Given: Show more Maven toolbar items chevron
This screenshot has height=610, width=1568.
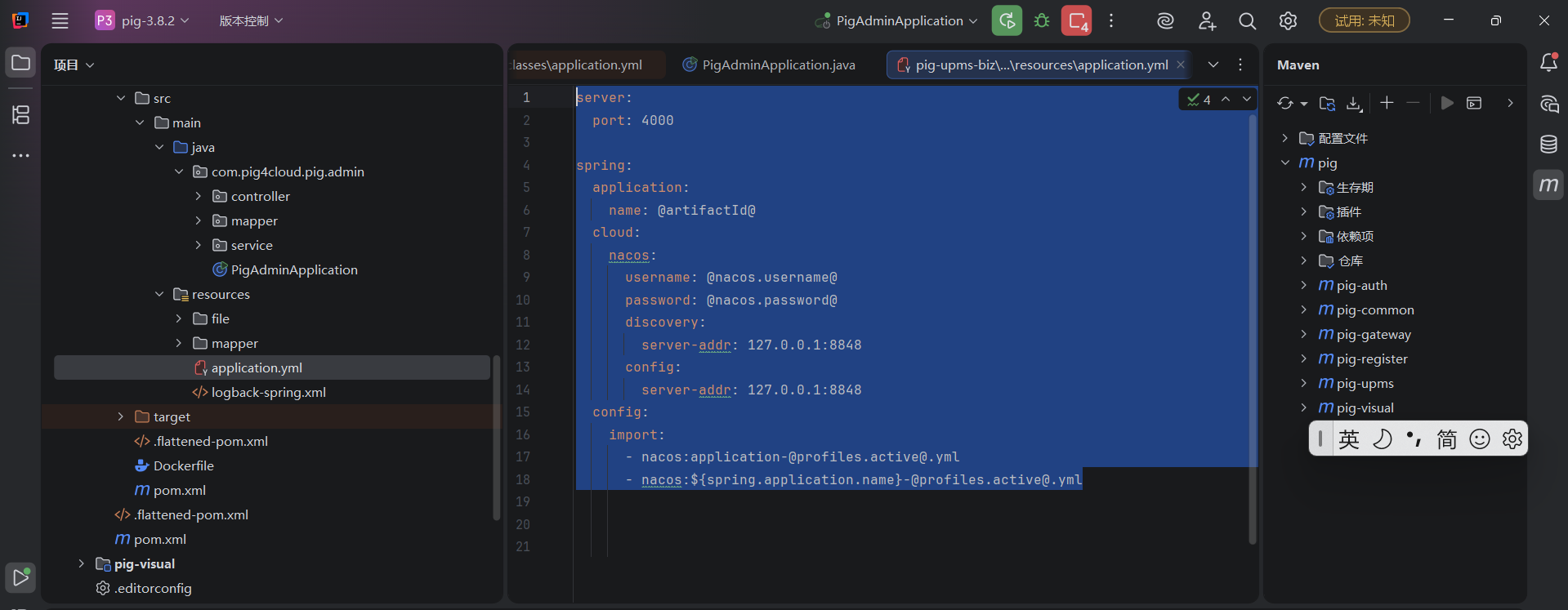Looking at the screenshot, I should tap(1510, 103).
